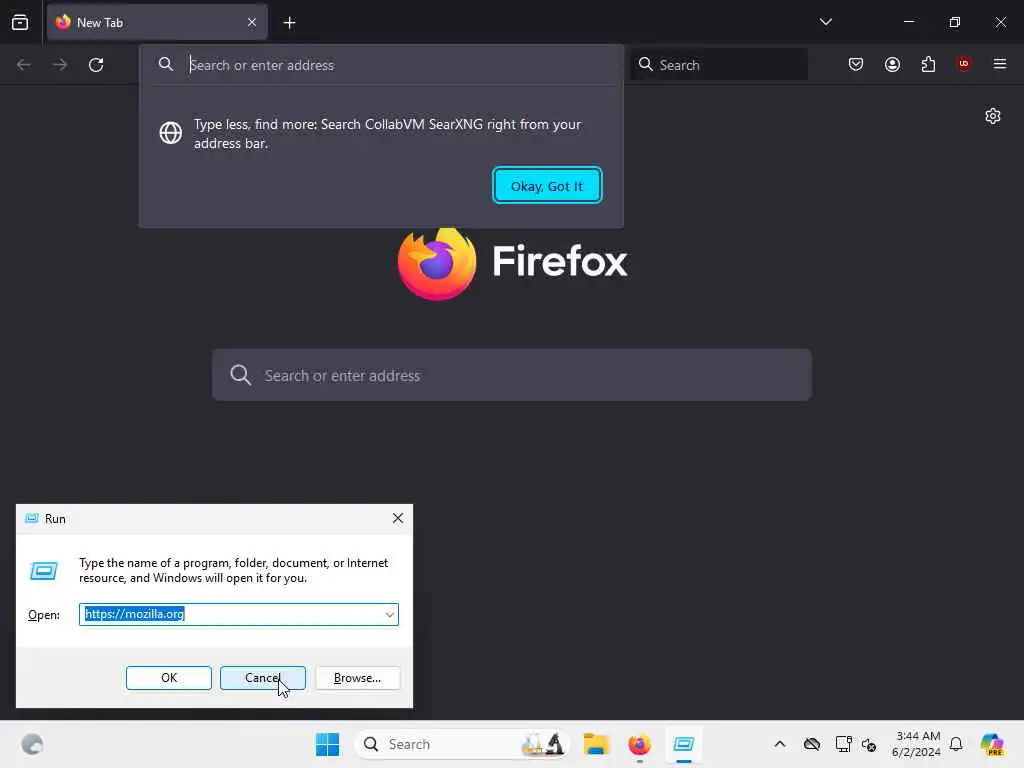
Task: Open the widgets icon at taskbar left
Action: point(32,744)
